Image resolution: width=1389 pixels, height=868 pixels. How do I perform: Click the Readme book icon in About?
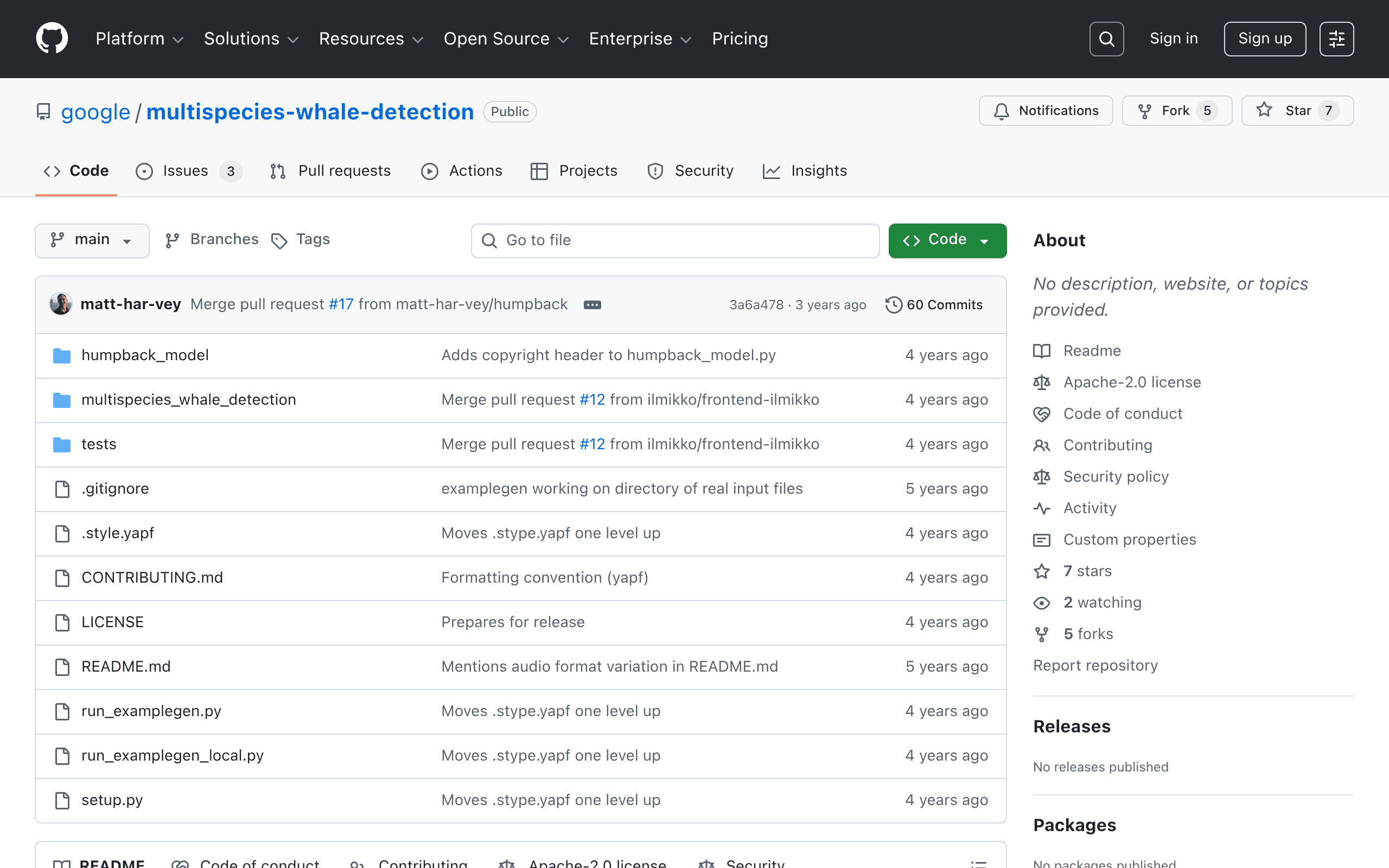pyautogui.click(x=1042, y=351)
